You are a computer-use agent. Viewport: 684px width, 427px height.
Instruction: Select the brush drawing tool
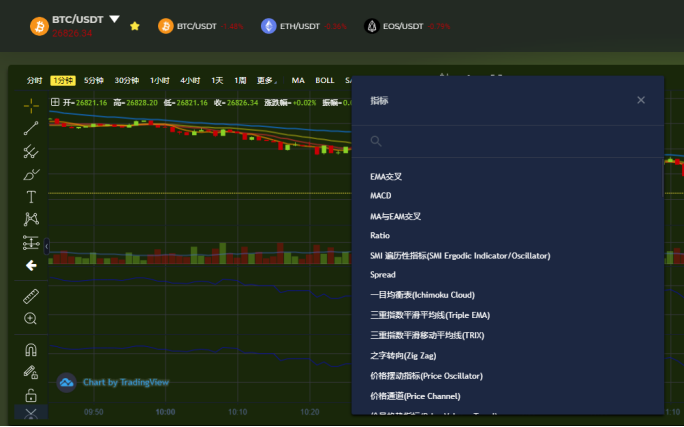pyautogui.click(x=31, y=173)
